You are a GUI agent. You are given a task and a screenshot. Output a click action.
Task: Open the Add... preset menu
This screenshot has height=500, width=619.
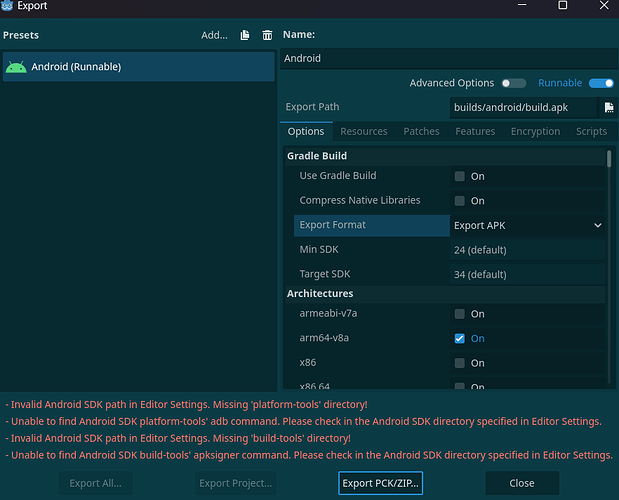(214, 35)
